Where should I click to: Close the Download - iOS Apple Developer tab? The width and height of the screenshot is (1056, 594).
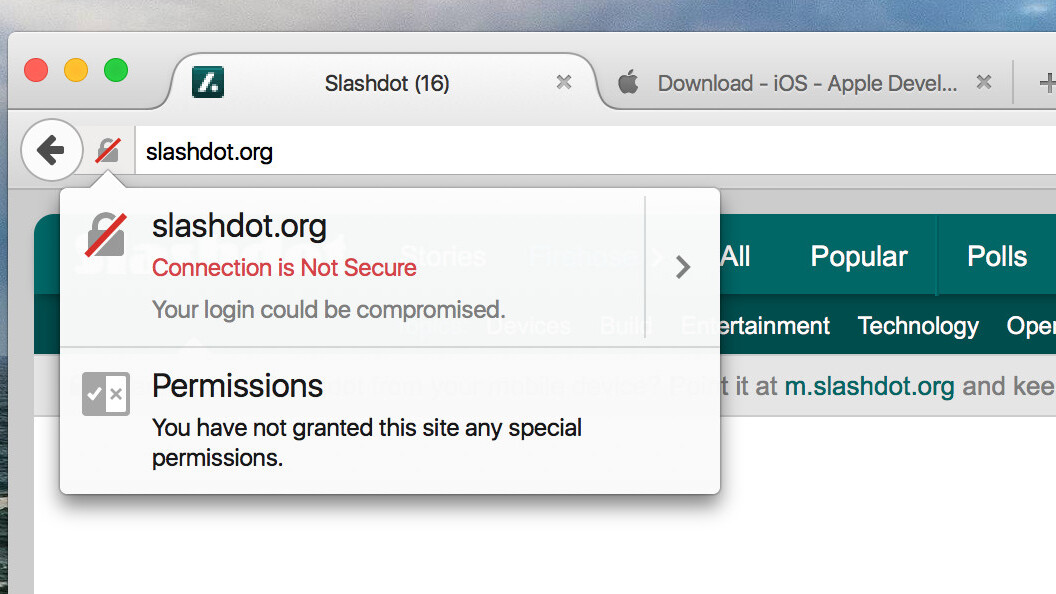(984, 83)
